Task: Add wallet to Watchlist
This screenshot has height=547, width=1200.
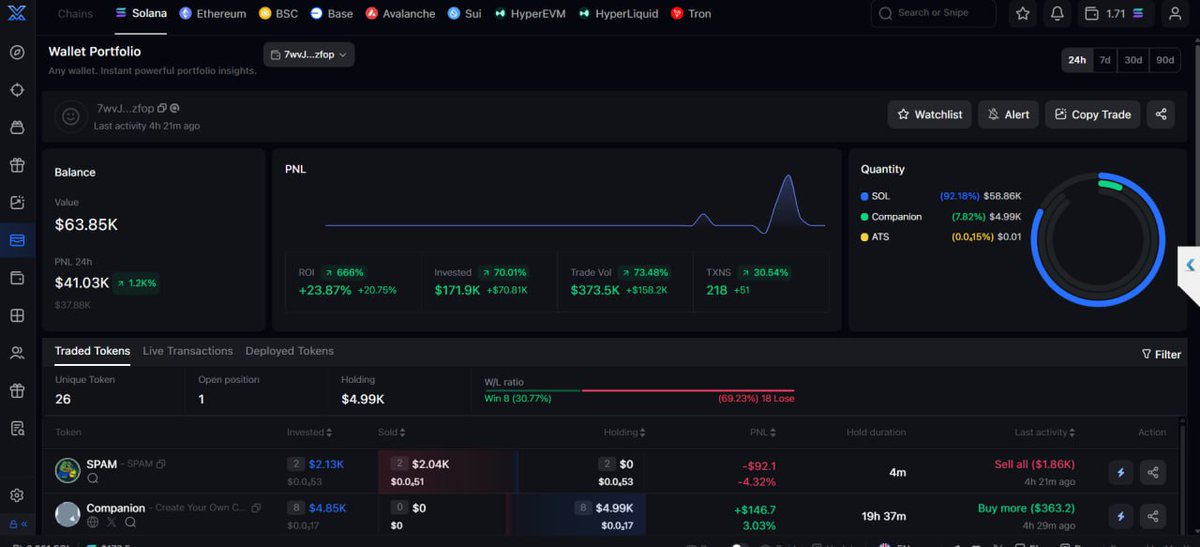Action: click(x=929, y=114)
